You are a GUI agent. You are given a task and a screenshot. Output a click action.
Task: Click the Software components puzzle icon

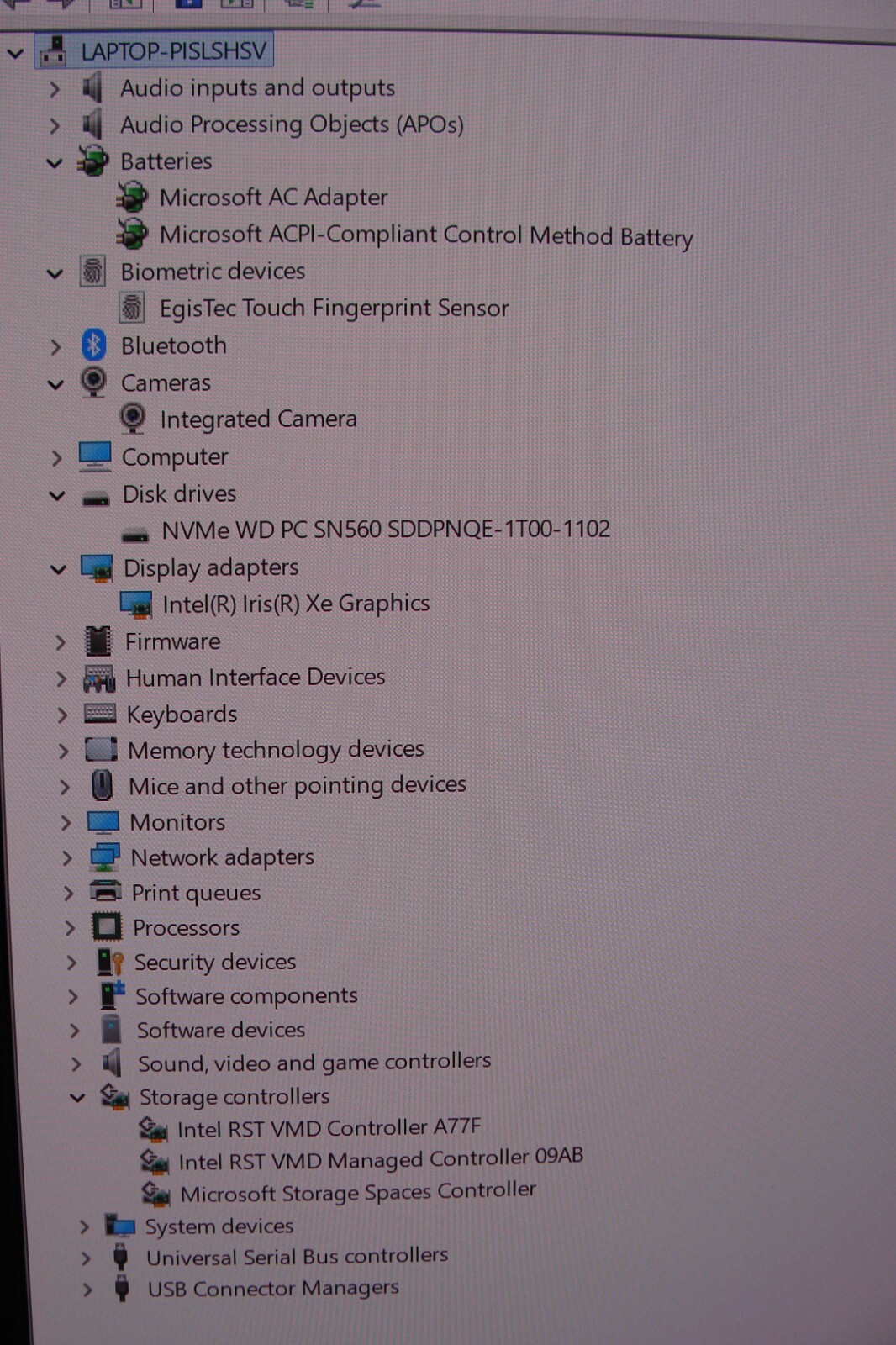point(112,996)
